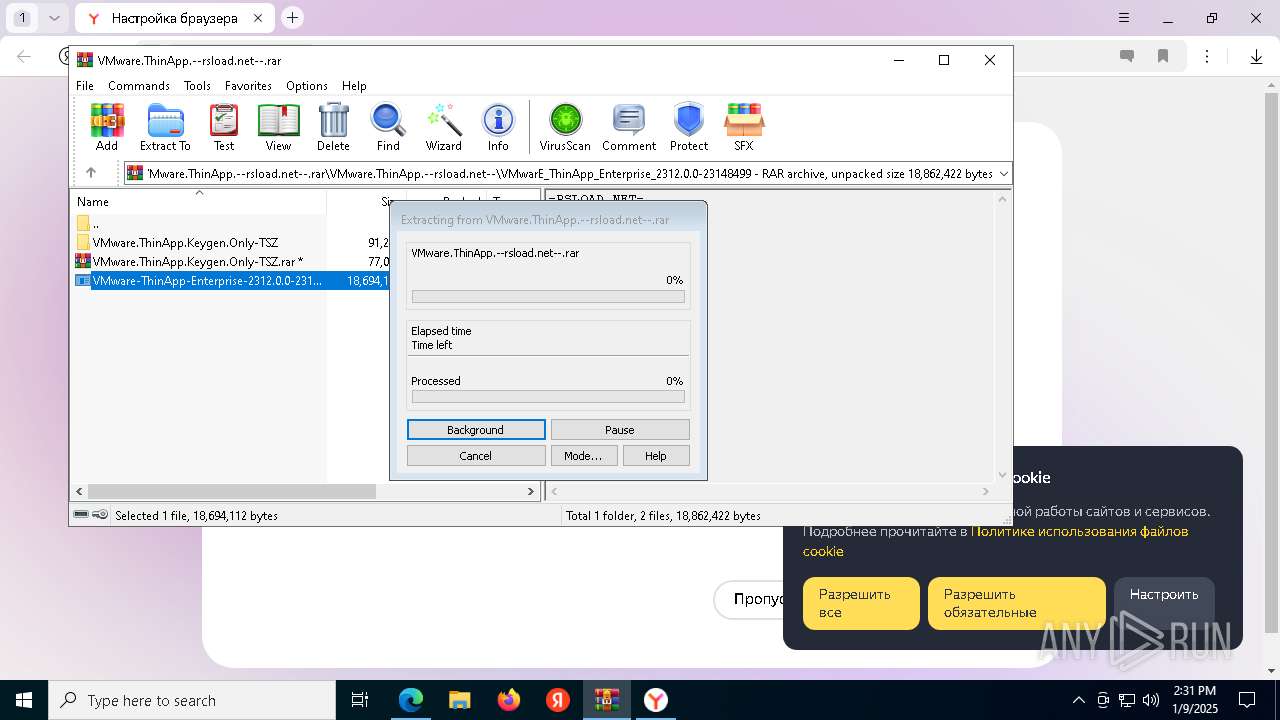Screen dimensions: 1280x720
Task: Click the Delete toolbar icon
Action: 333,127
